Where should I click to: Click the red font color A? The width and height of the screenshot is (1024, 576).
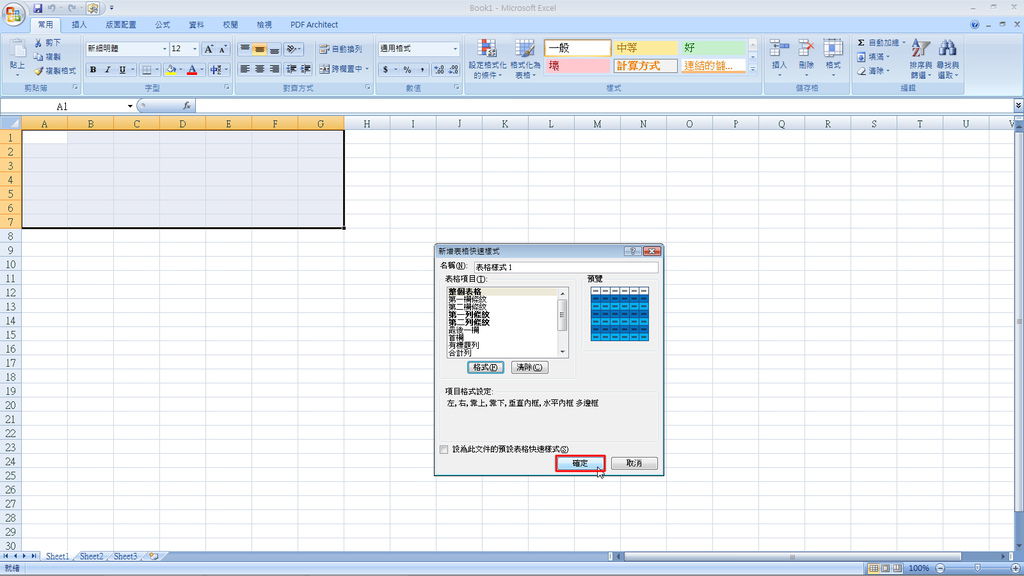tap(192, 69)
